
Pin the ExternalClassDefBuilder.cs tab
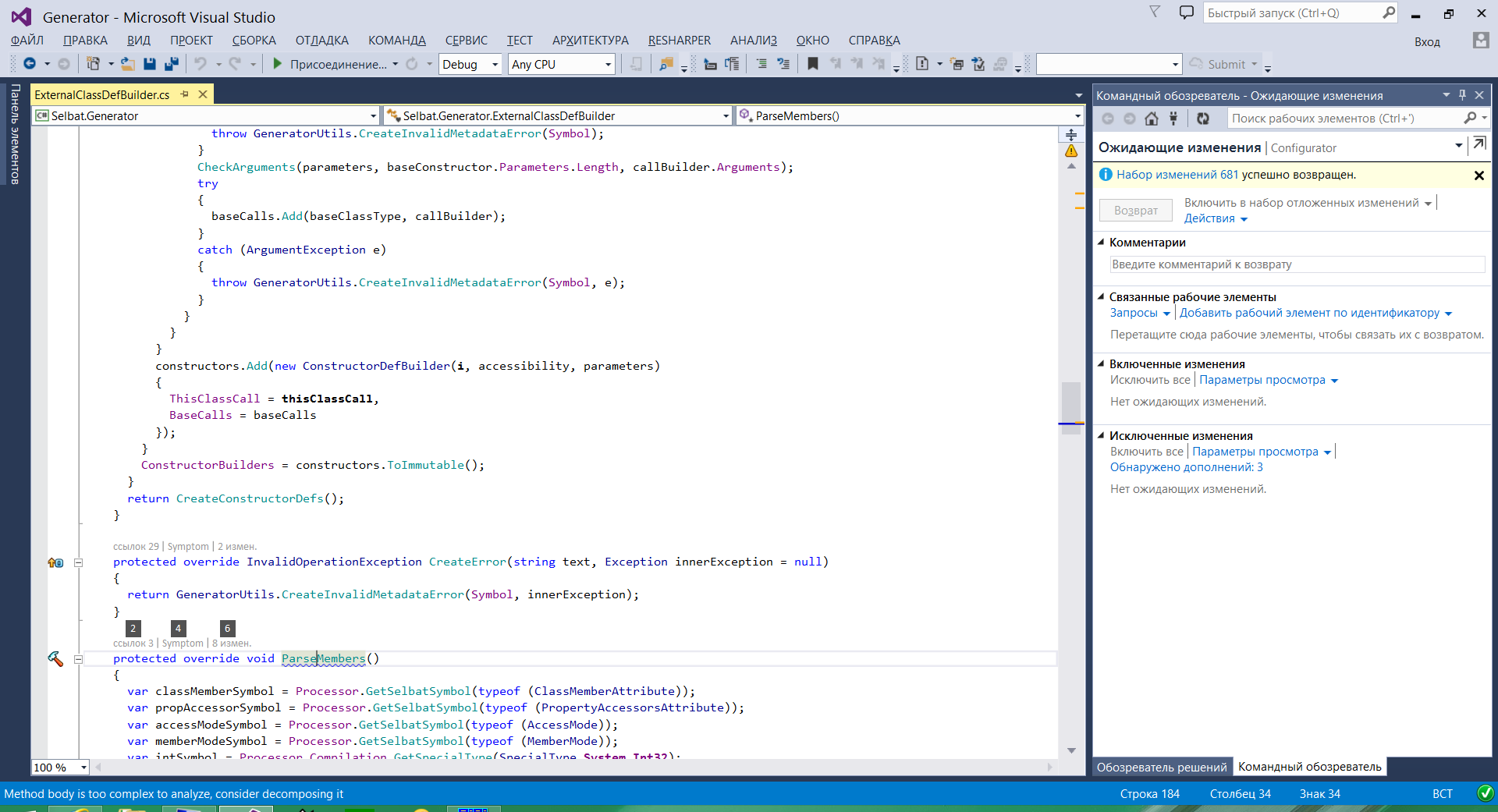pos(185,94)
